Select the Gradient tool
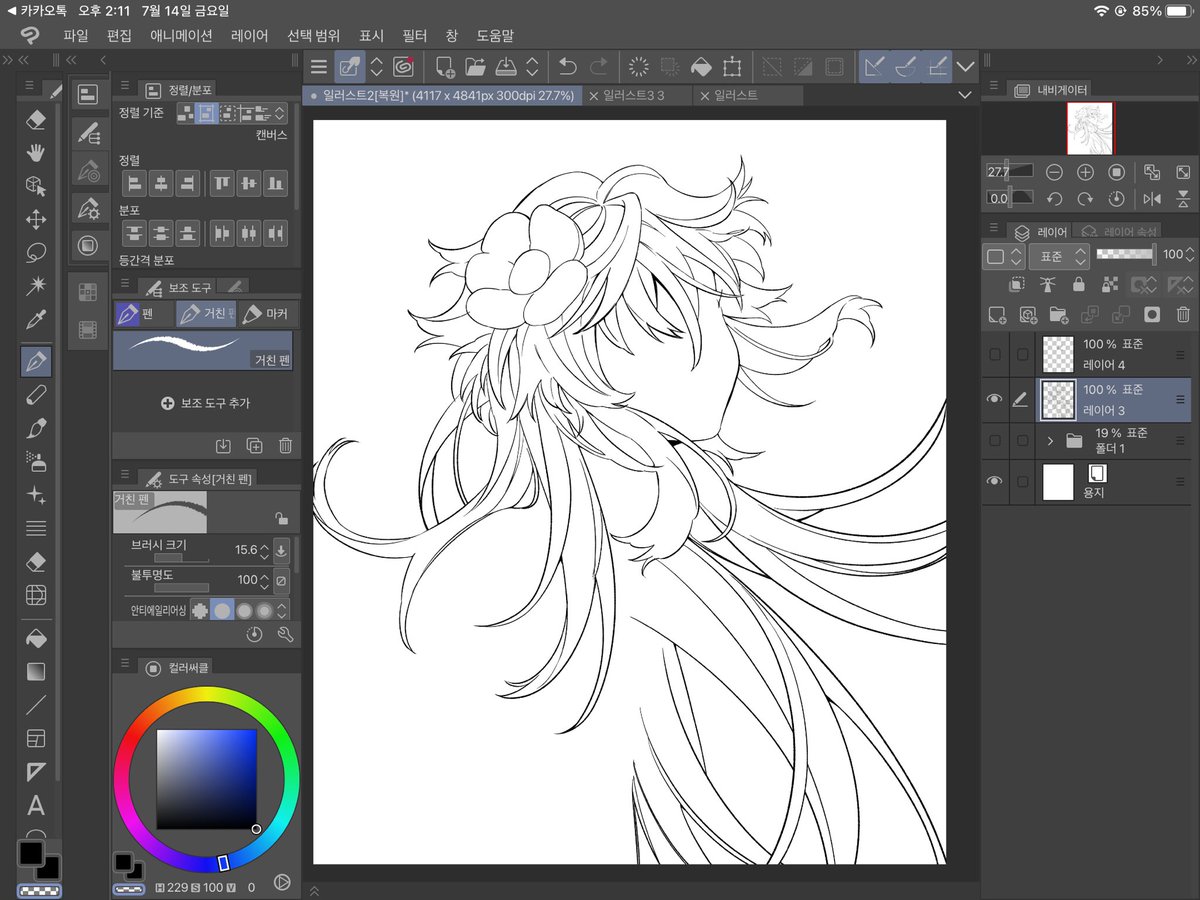 pos(36,671)
